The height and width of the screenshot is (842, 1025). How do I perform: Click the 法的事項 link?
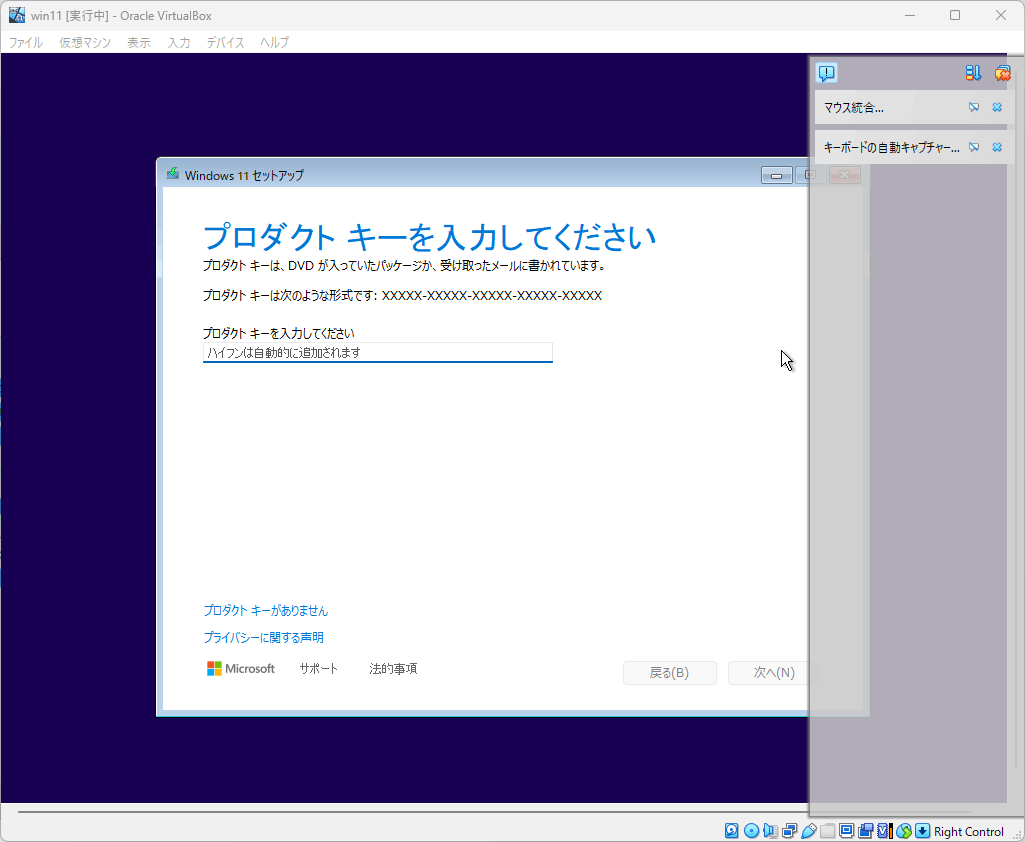tap(393, 669)
